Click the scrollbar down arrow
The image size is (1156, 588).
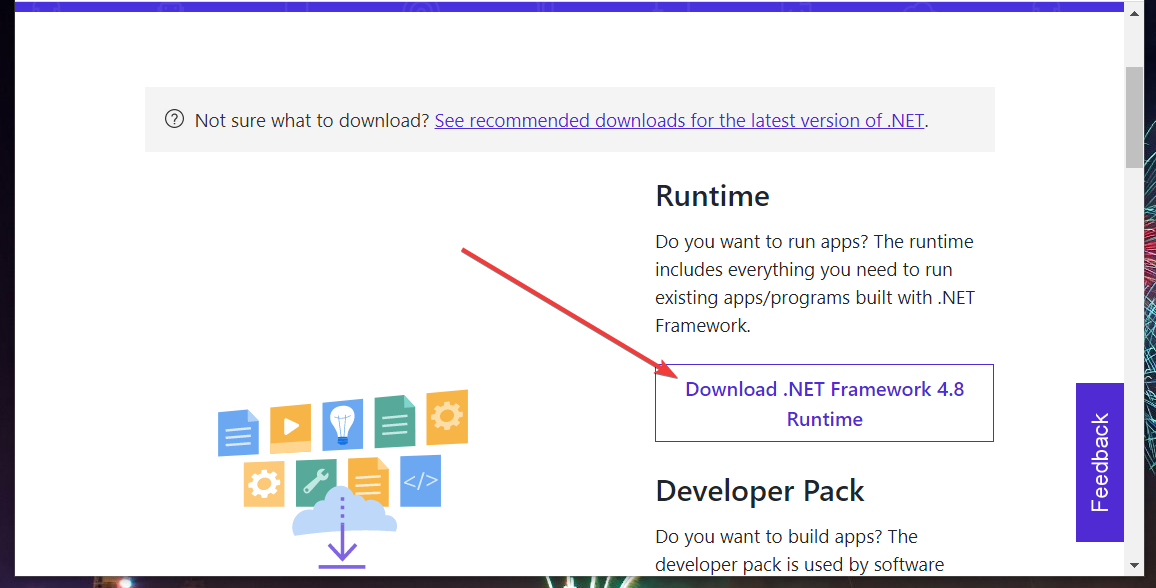click(1134, 566)
